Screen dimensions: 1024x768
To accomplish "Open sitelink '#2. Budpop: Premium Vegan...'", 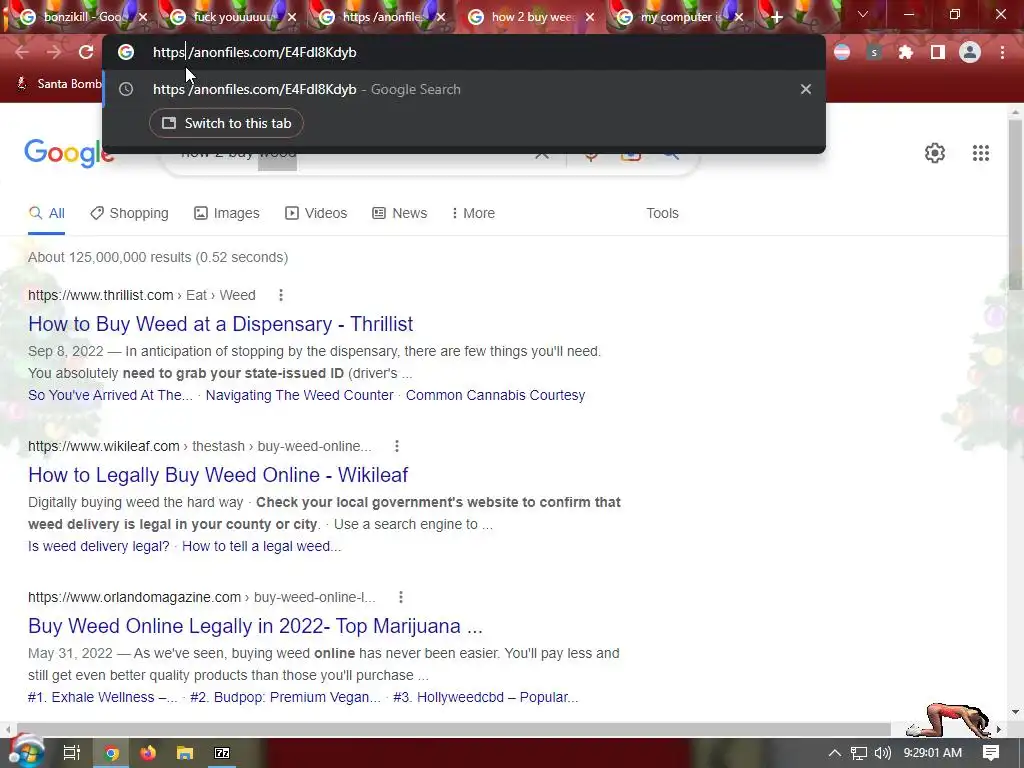I will point(285,697).
